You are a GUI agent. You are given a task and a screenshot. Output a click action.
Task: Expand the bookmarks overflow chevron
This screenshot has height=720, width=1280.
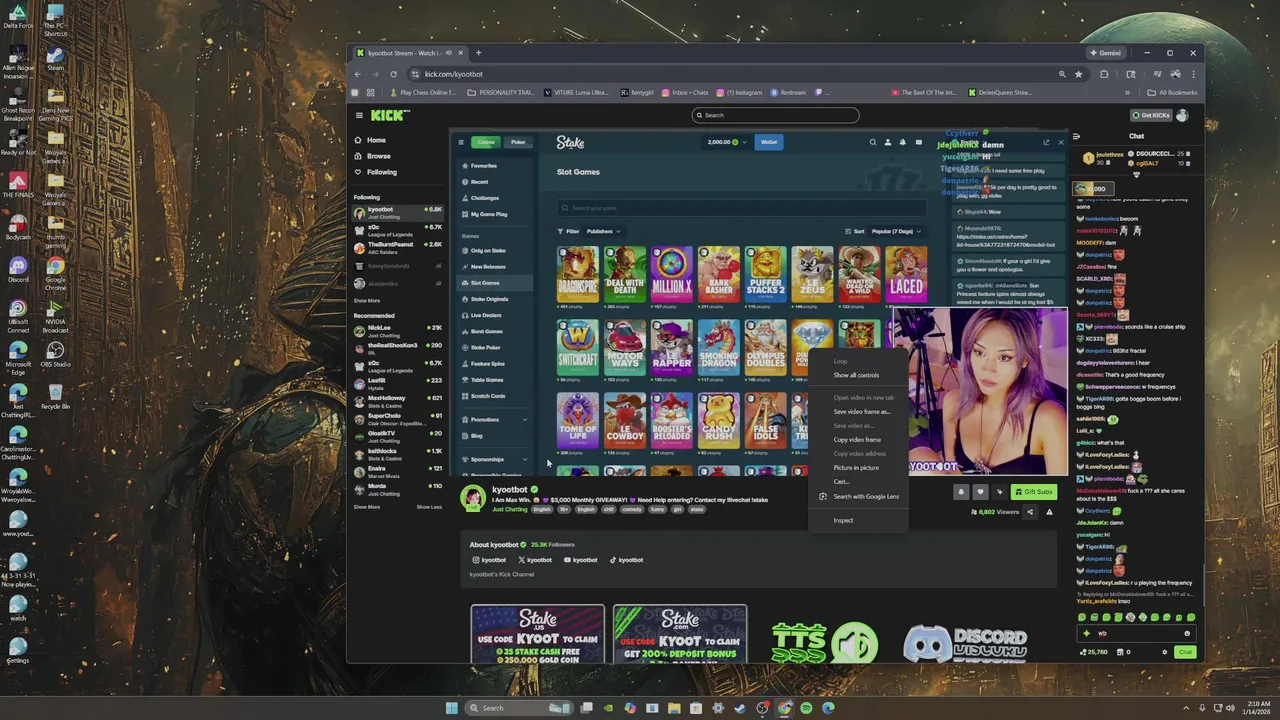click(1127, 93)
